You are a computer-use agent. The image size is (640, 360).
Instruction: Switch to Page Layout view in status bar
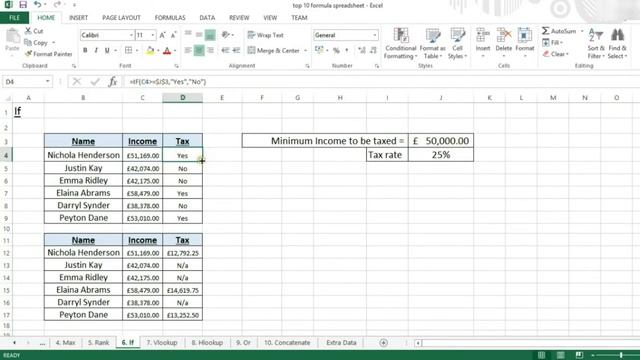pyautogui.click(x=561, y=355)
